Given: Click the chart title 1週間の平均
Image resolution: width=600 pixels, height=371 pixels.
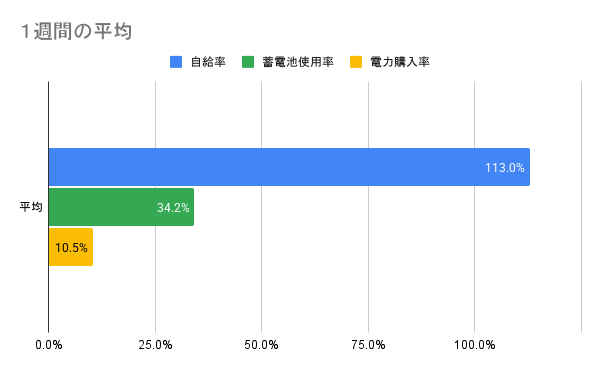Looking at the screenshot, I should click(76, 31).
